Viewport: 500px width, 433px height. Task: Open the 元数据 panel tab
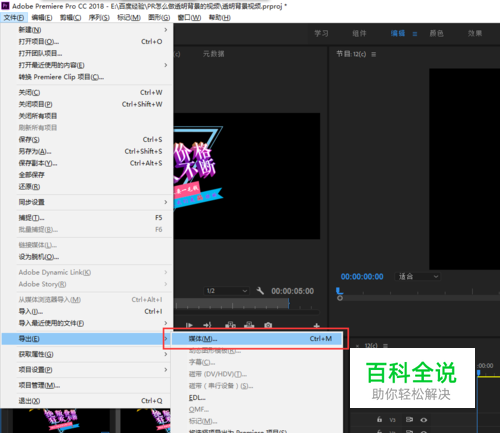[x=214, y=54]
